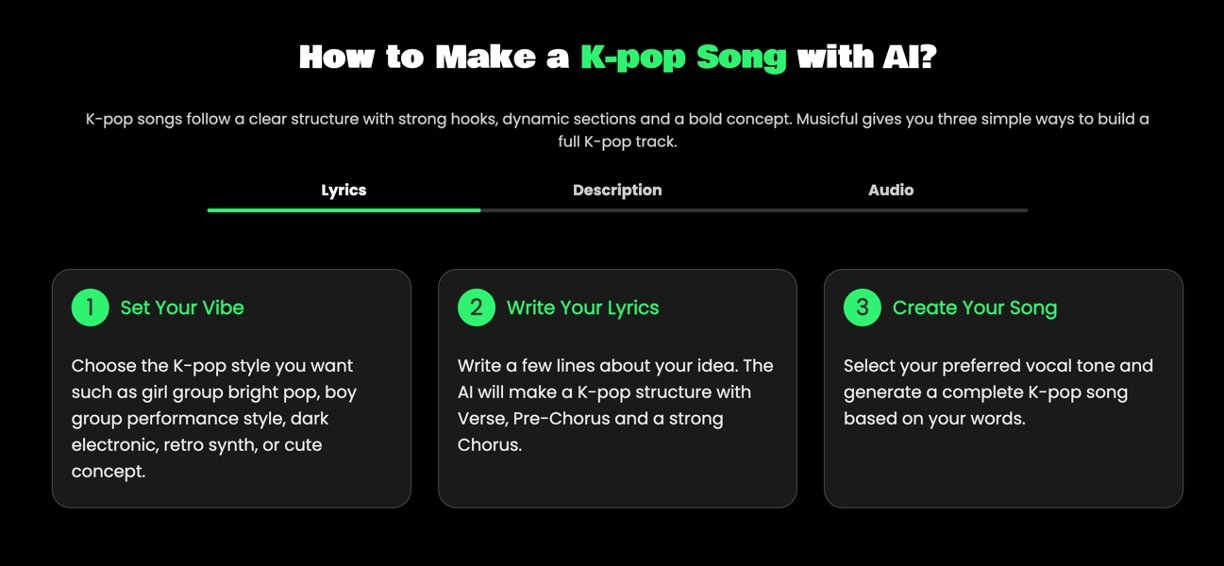Screen dimensions: 1224x566
Task: Click the gray indicator bar under Audio
Action: pyautogui.click(x=890, y=210)
